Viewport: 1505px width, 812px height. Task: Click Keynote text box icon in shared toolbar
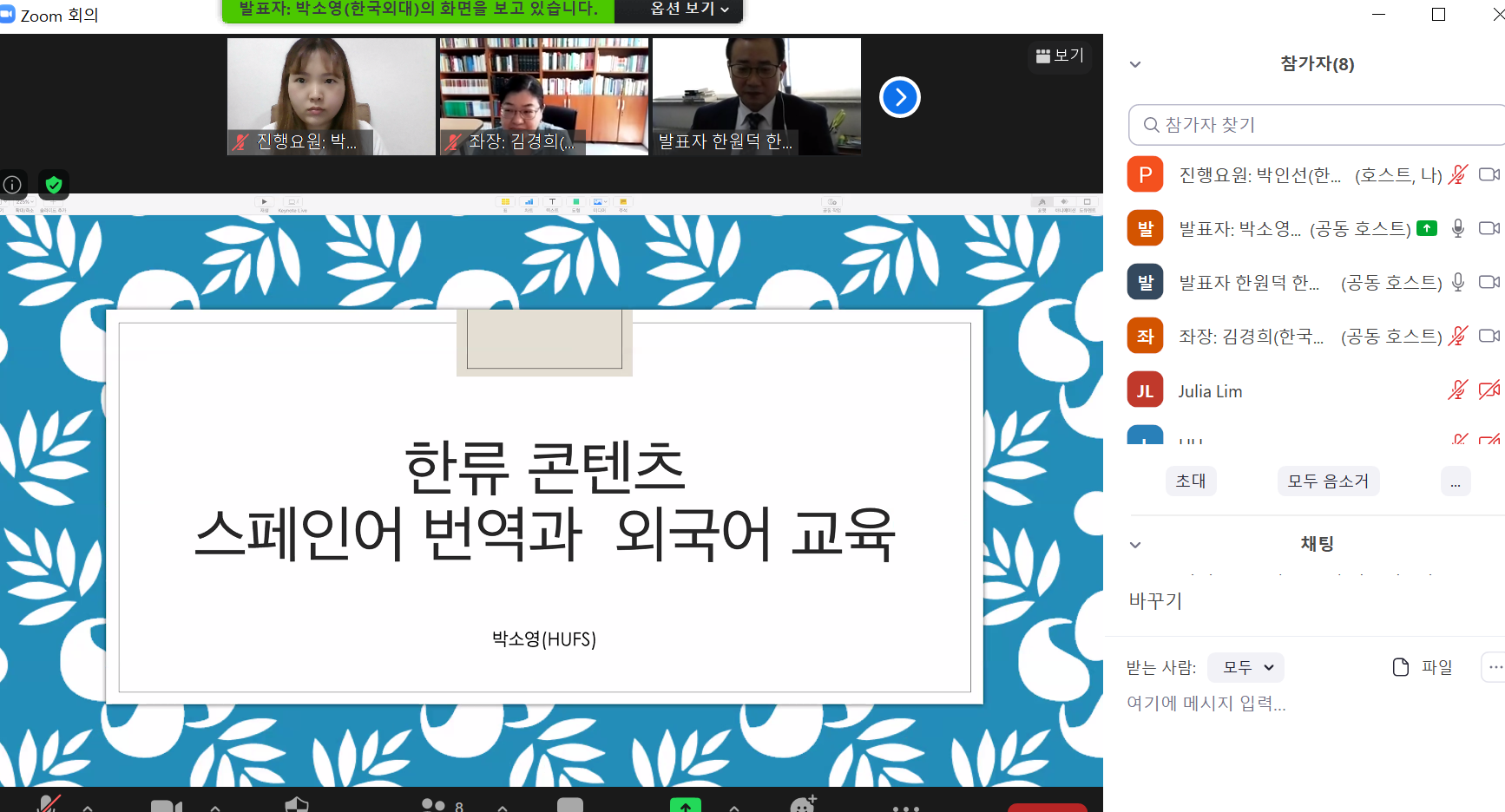(x=552, y=202)
